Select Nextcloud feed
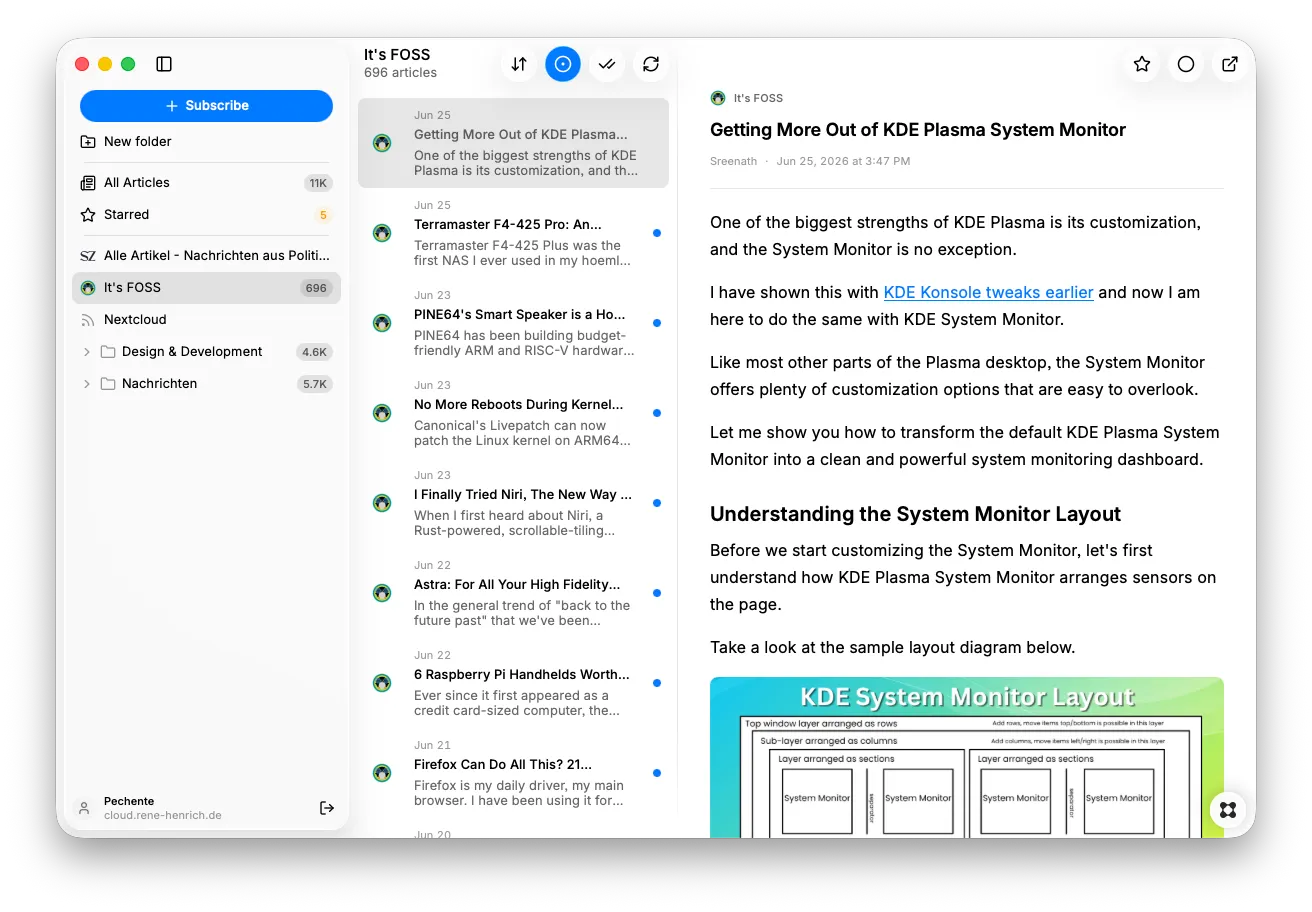The image size is (1312, 912). point(206,320)
